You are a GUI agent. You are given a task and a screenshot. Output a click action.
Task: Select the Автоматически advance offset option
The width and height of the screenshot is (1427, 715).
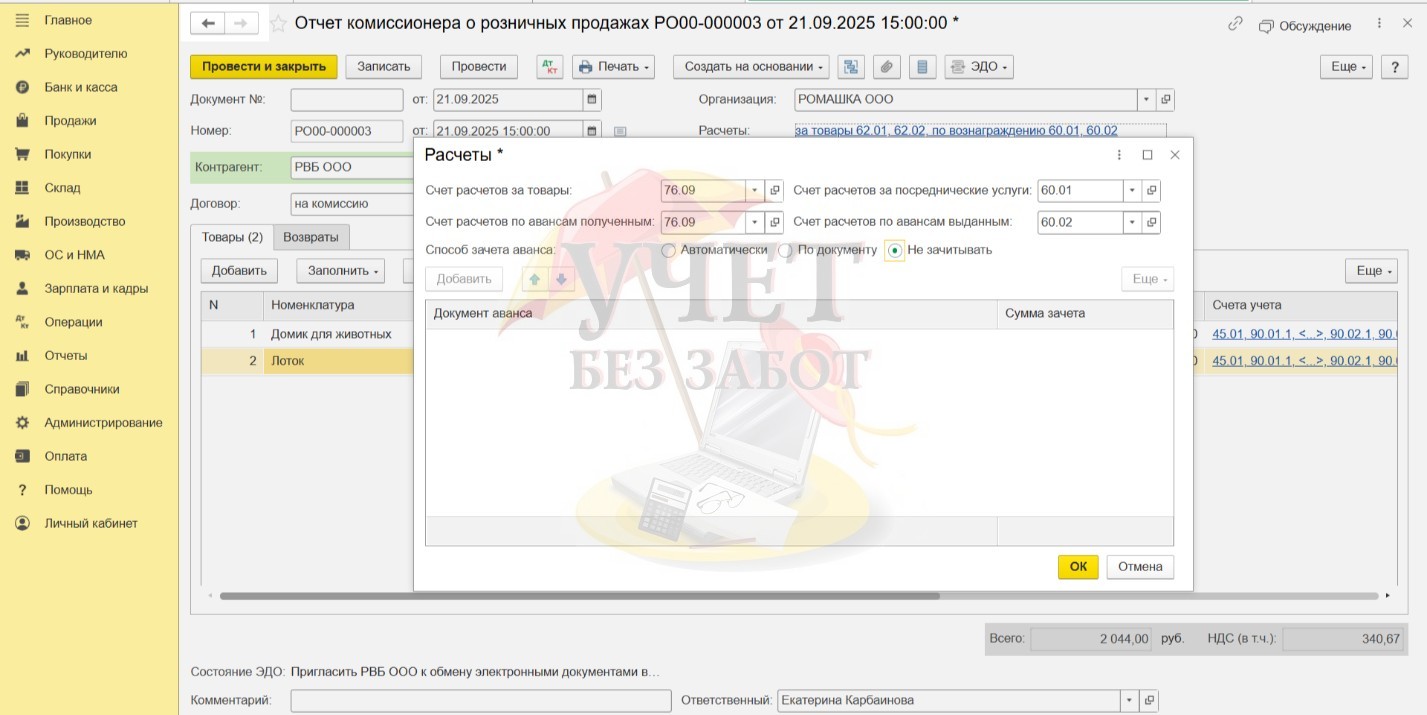click(669, 250)
